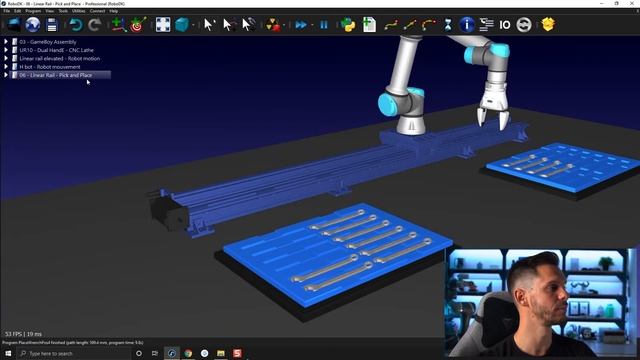Add a new target
This screenshot has height=360, width=640.
138,25
